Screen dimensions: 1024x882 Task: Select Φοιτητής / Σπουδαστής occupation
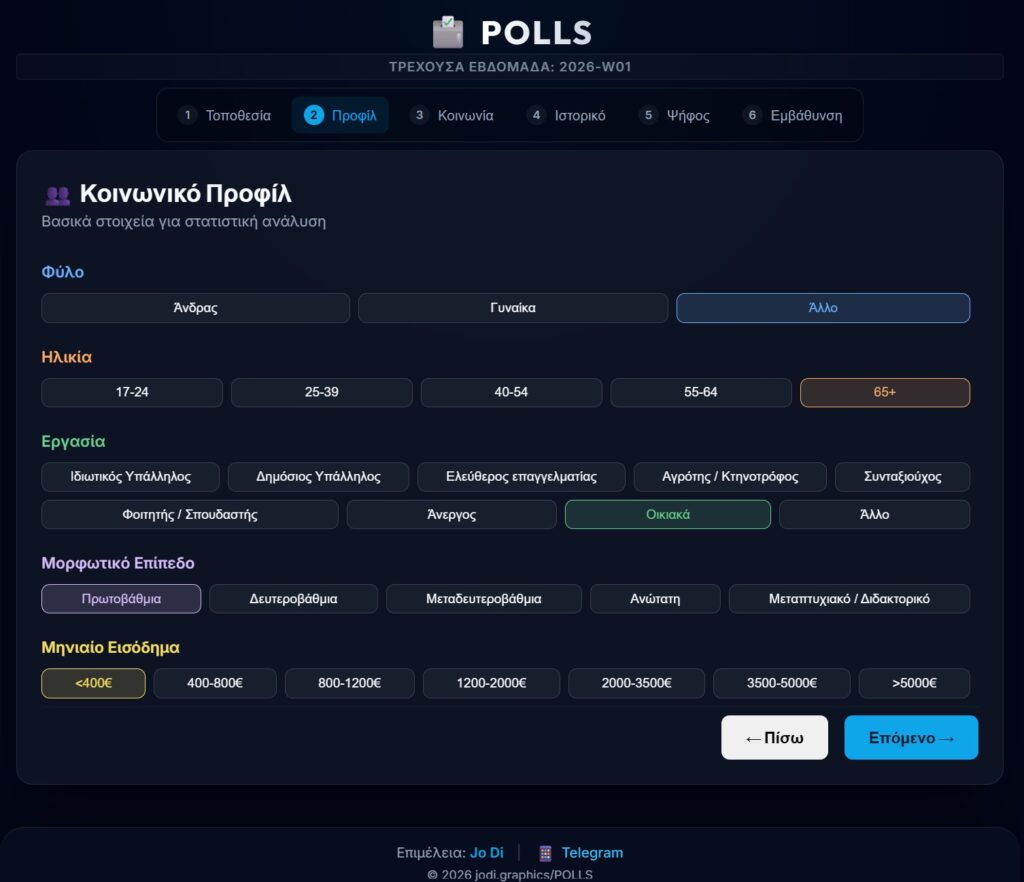[190, 515]
